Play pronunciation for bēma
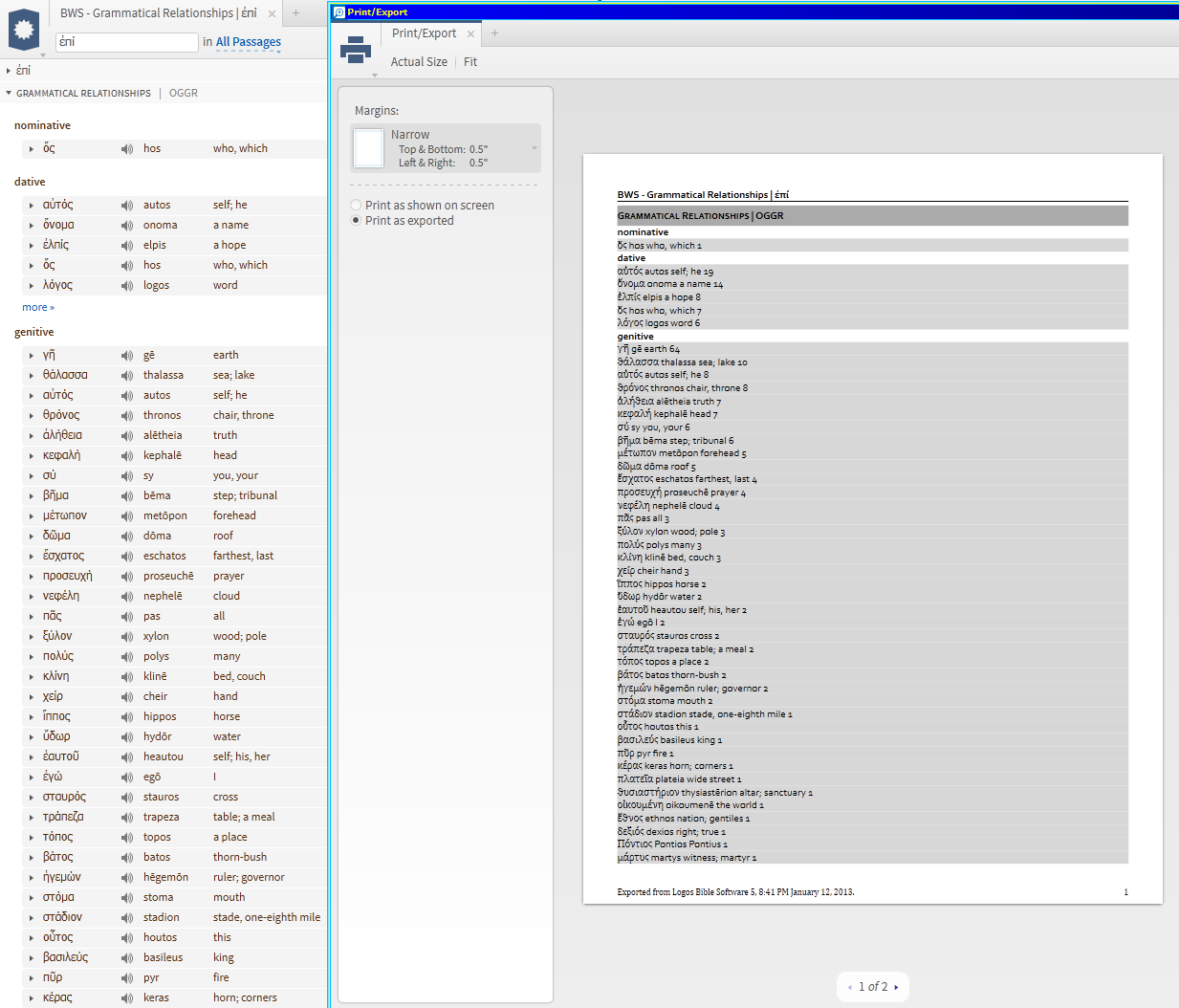Viewport: 1179px width, 1008px height. [127, 496]
